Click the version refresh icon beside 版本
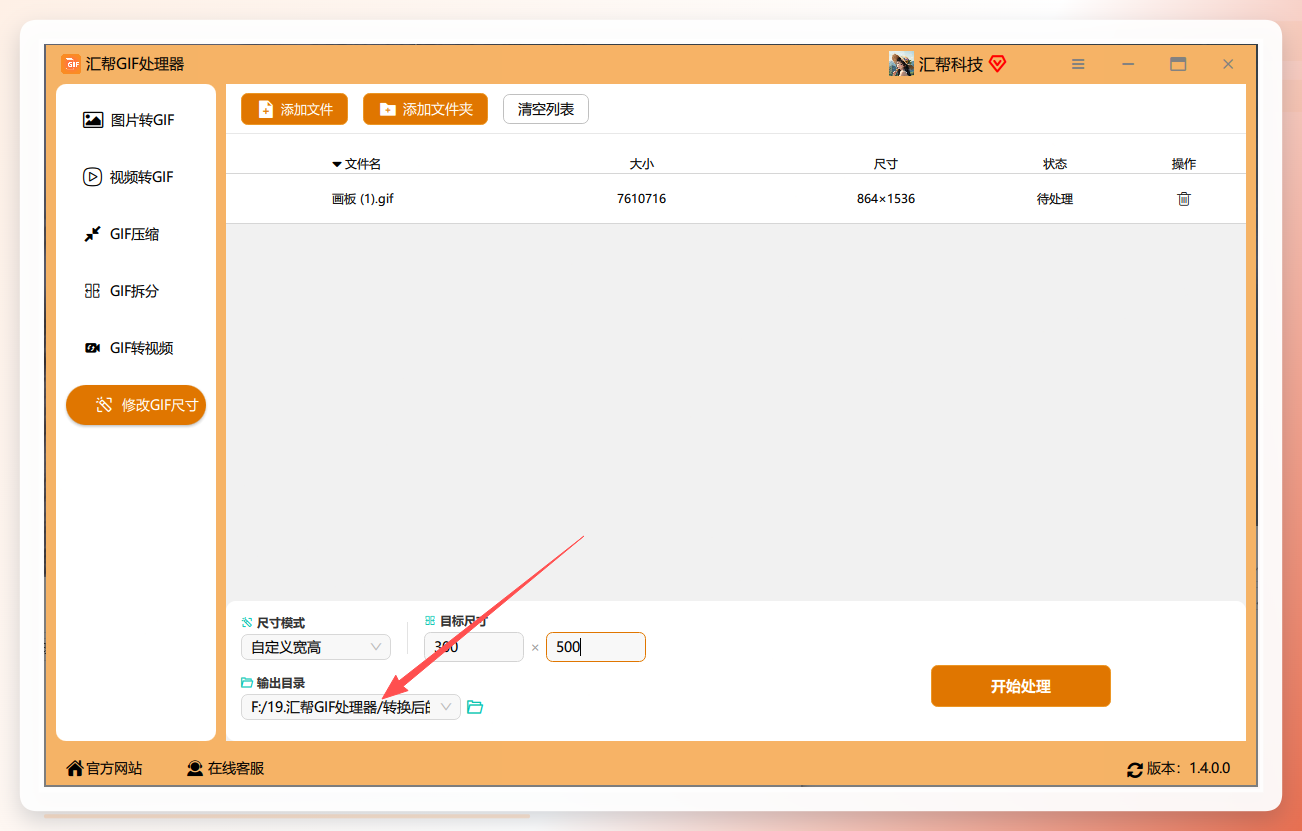Image resolution: width=1302 pixels, height=831 pixels. (1135, 769)
